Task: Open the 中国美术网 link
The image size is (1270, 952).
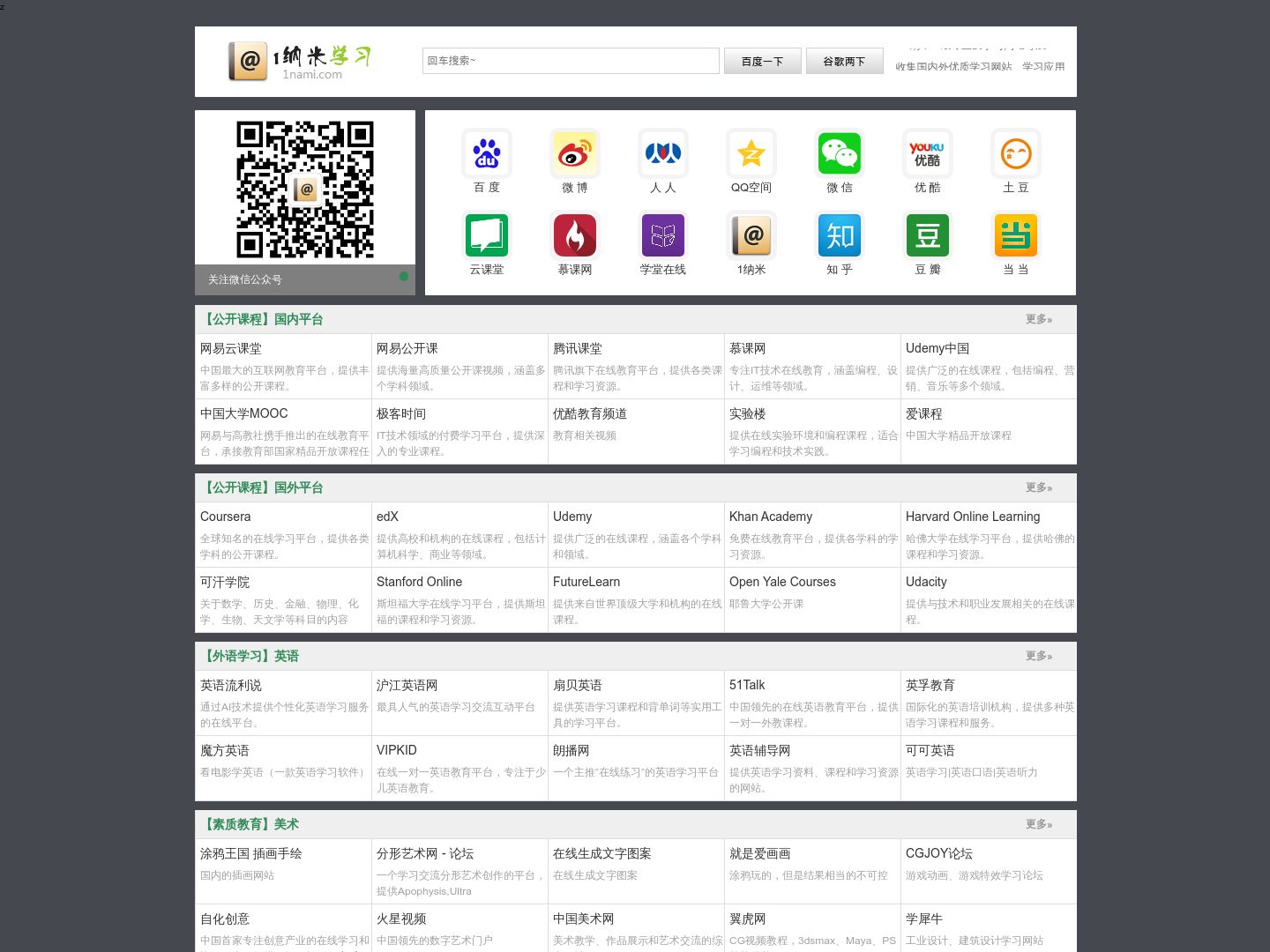Action: pos(584,919)
